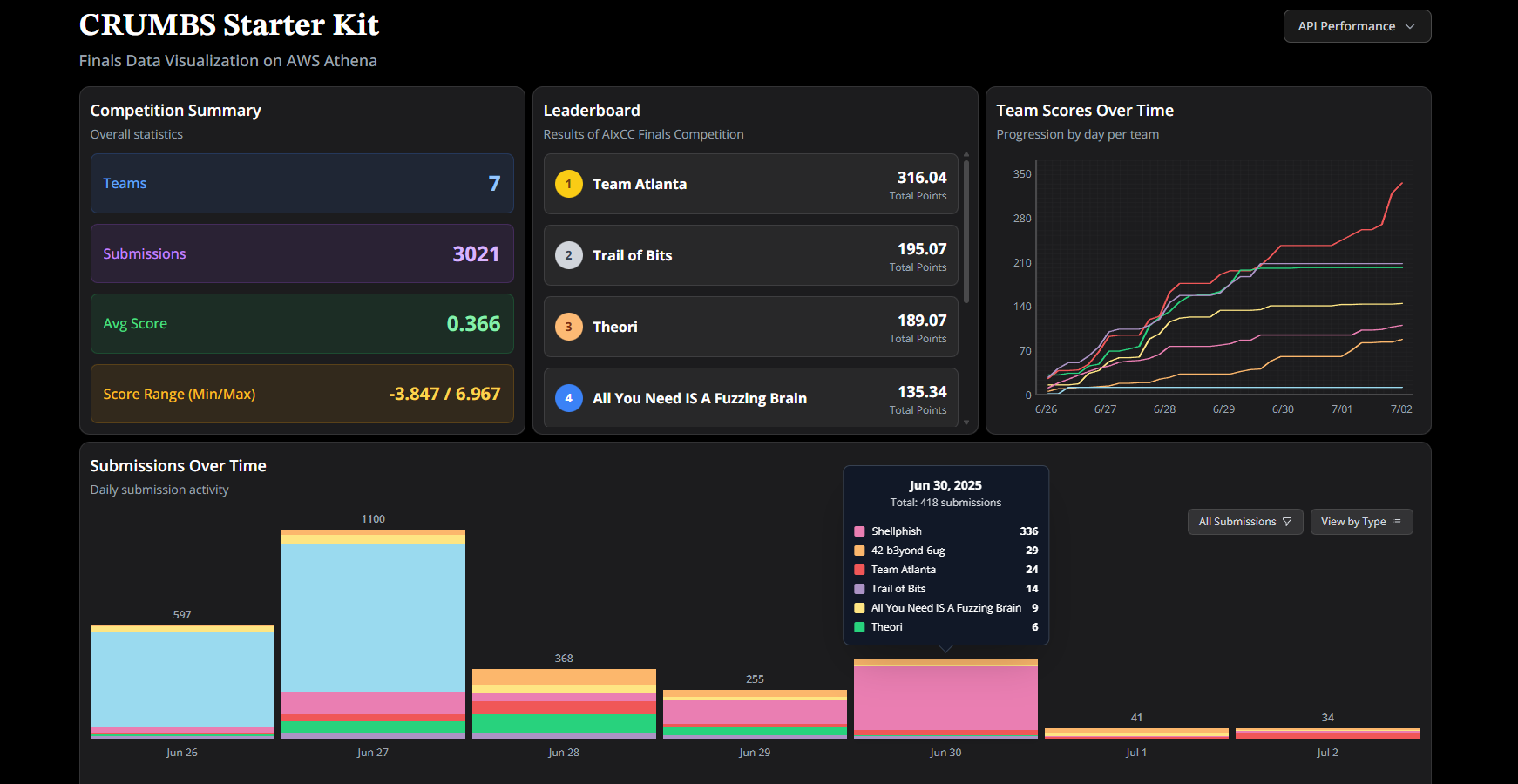Select the Theori leaderboard entry
The image size is (1518, 784).
(750, 327)
